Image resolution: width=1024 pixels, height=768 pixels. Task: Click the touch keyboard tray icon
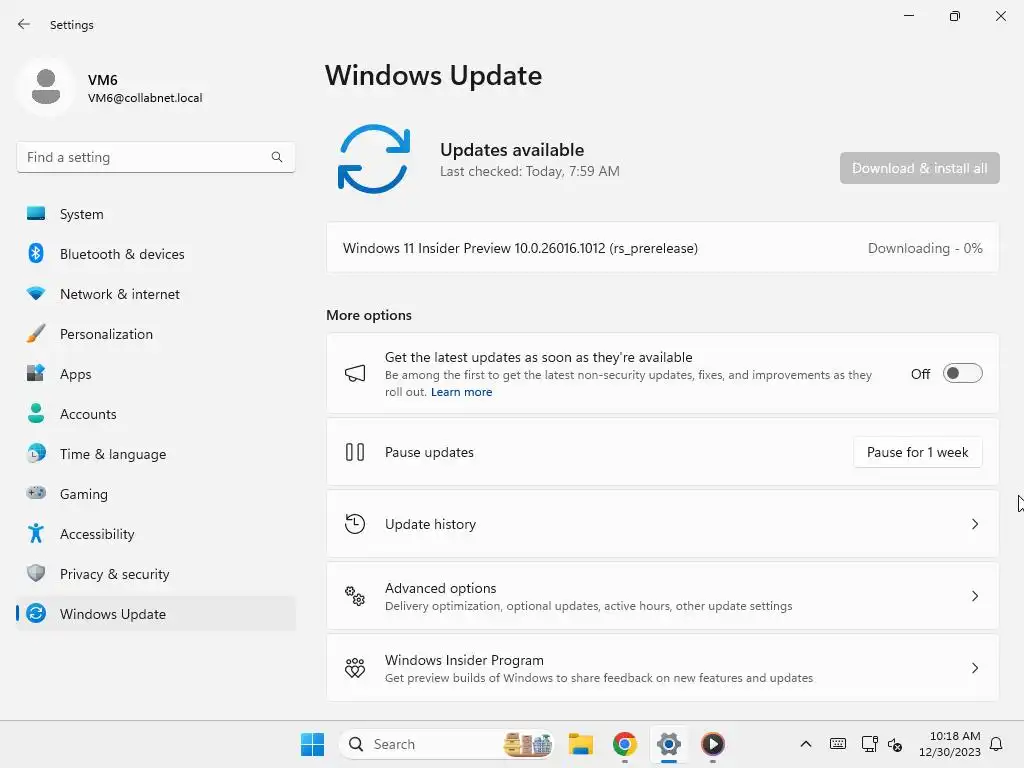(x=838, y=744)
